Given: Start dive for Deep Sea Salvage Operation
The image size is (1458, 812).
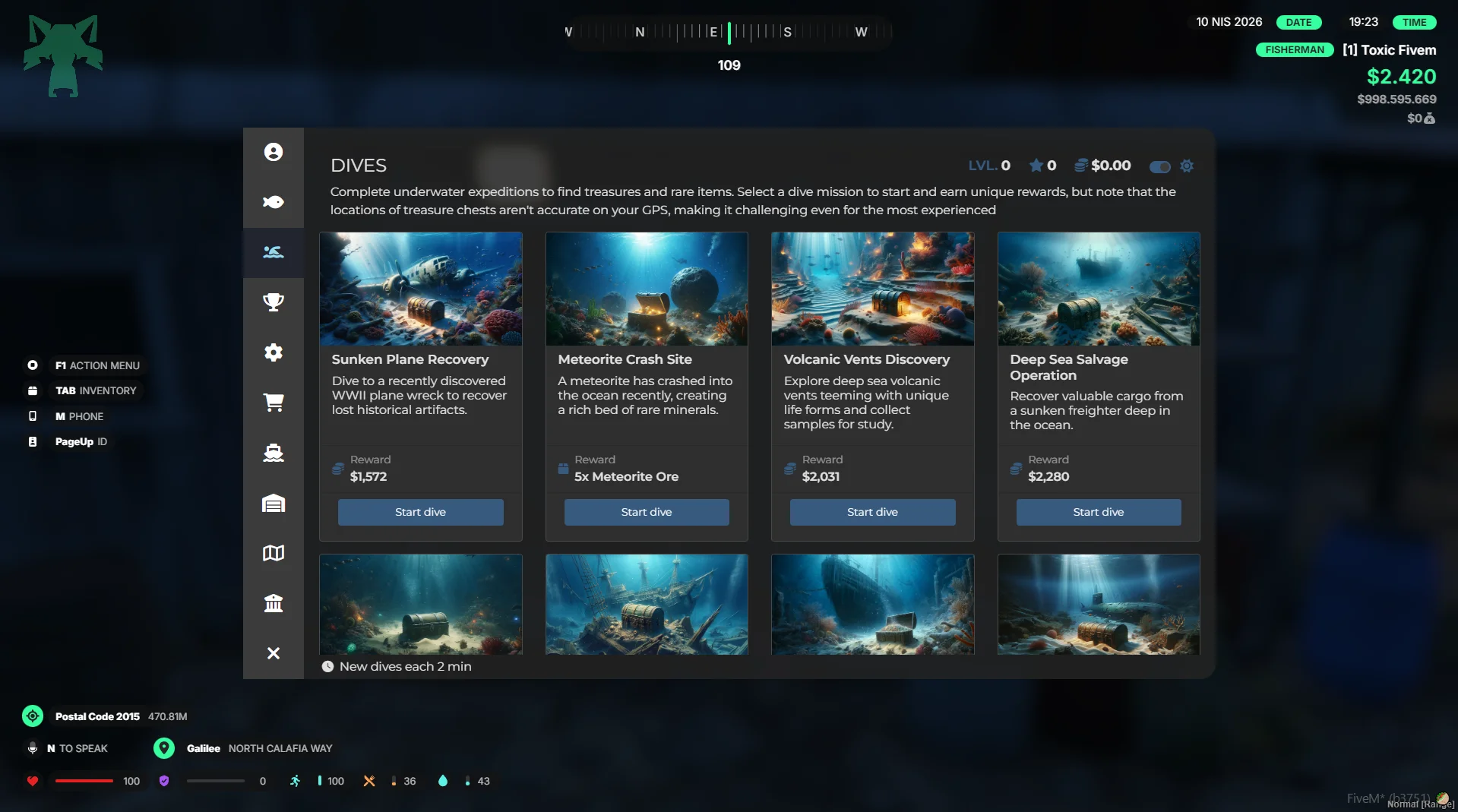Looking at the screenshot, I should 1098,512.
